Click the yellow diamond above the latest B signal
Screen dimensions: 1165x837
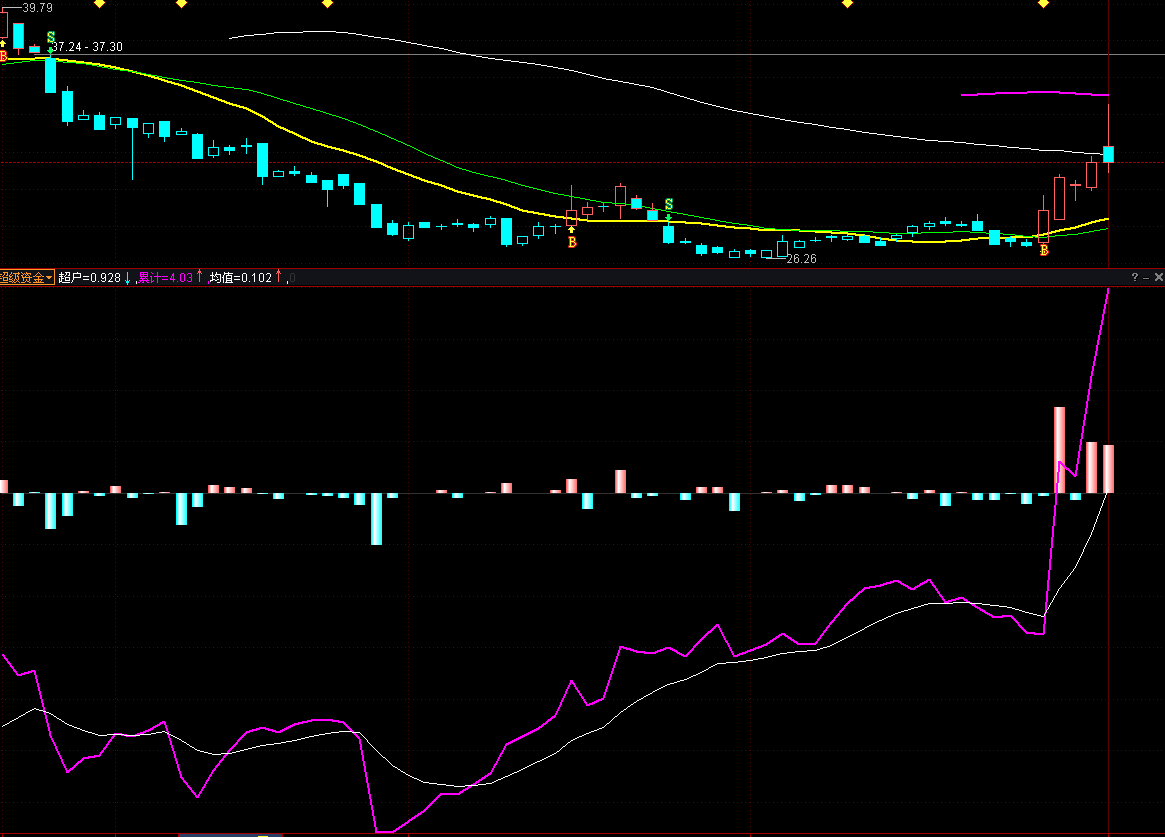coord(1043,4)
